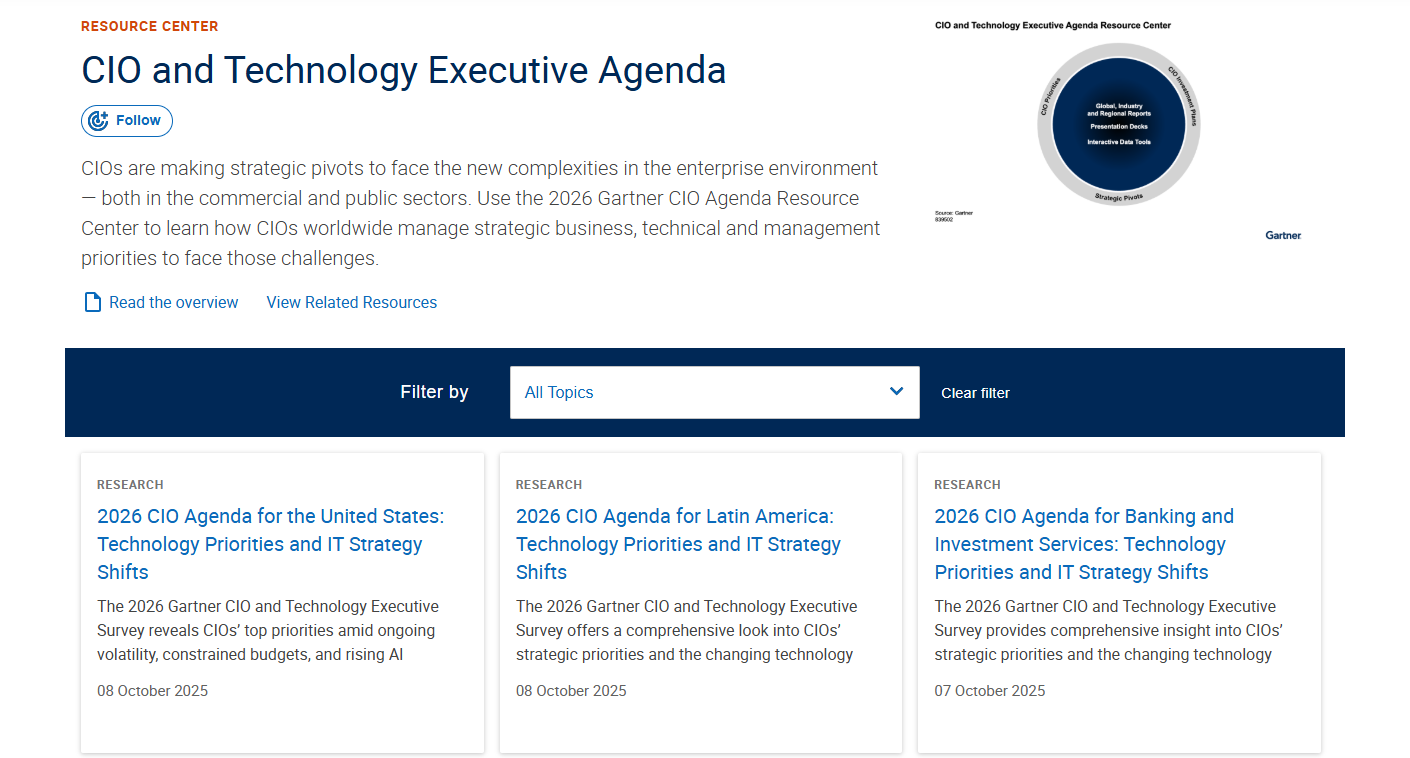
Task: Click the document icon beside Read the overview
Action: pyautogui.click(x=91, y=301)
